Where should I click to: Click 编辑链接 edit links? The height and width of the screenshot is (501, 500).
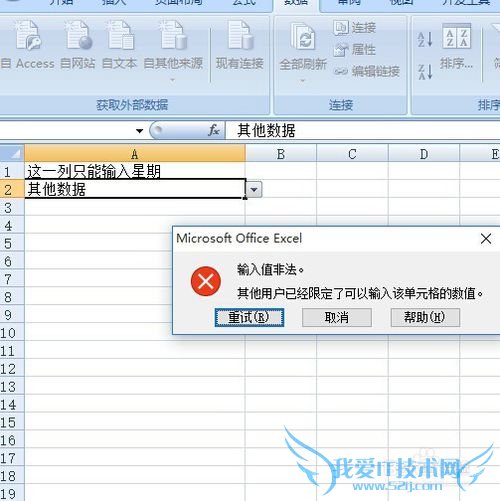[367, 71]
